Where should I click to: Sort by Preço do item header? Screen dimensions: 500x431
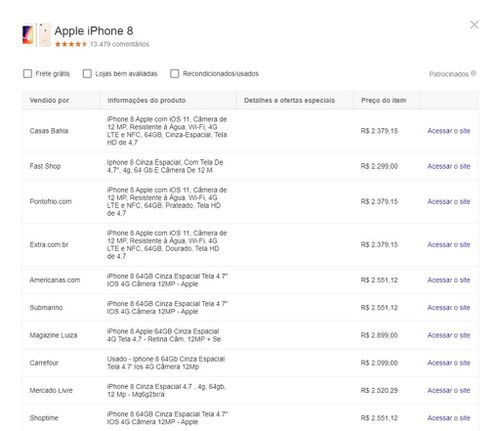pos(383,100)
